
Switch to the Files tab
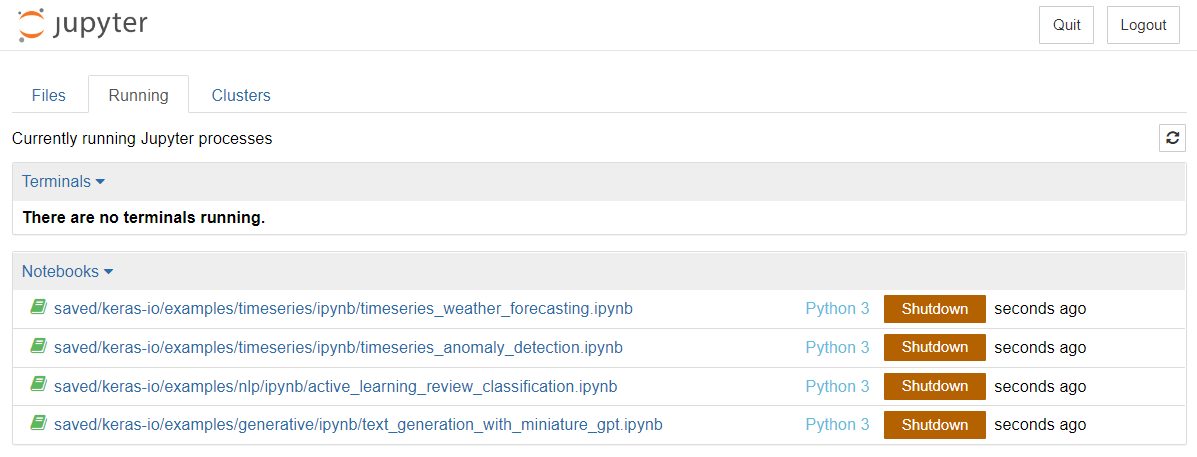coord(49,95)
